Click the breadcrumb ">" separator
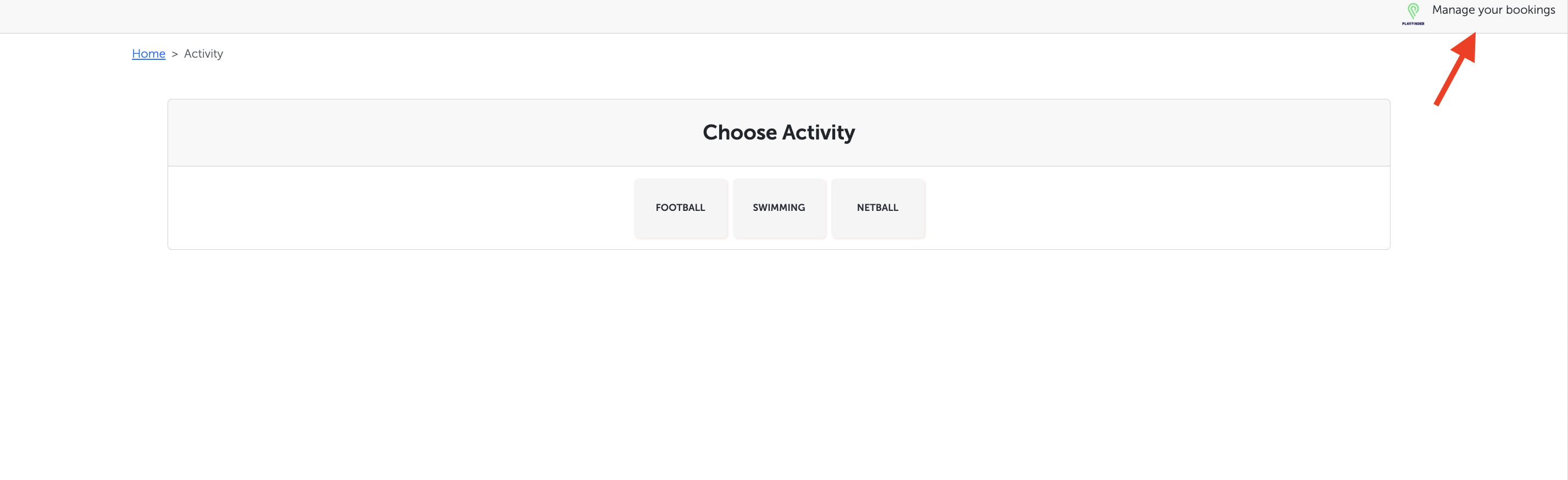The width and height of the screenshot is (1568, 480). click(x=175, y=54)
